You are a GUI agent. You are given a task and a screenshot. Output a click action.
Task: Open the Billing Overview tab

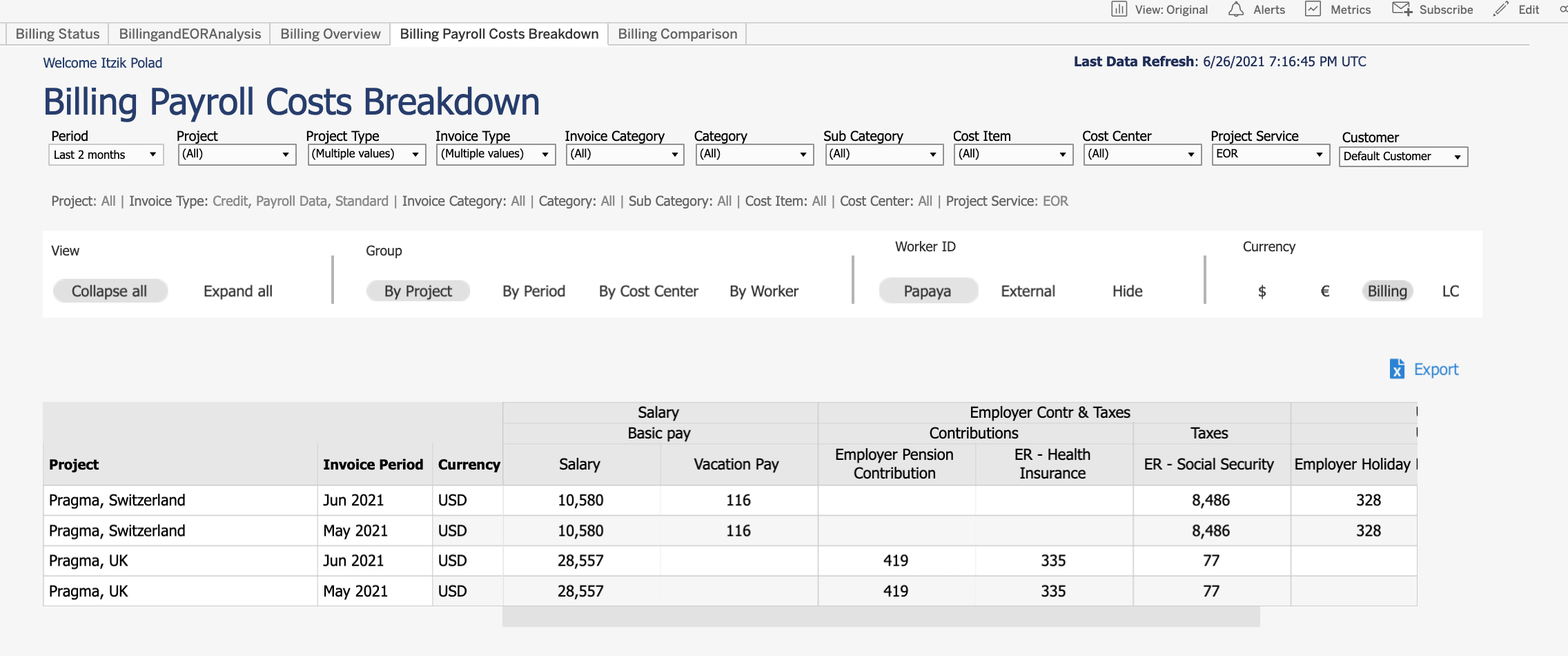[330, 33]
